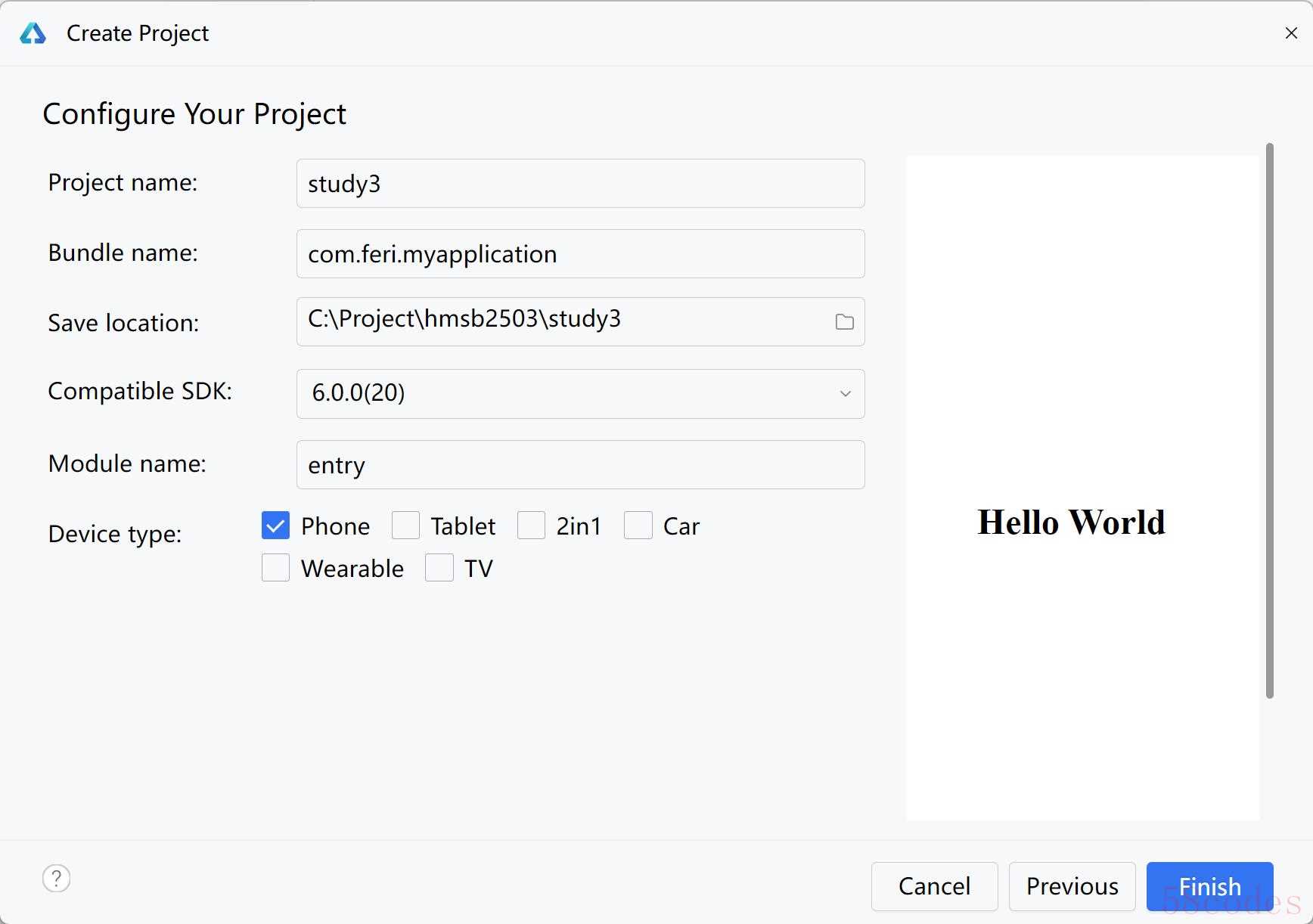Tick the Wearable device type checkbox
Screen dimensions: 1313x924
(275, 568)
